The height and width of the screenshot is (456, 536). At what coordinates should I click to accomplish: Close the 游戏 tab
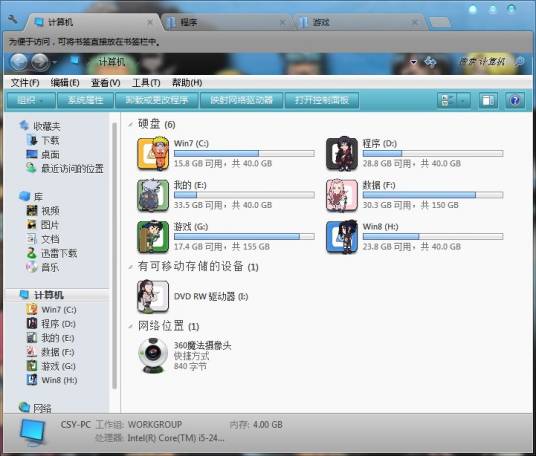click(415, 23)
